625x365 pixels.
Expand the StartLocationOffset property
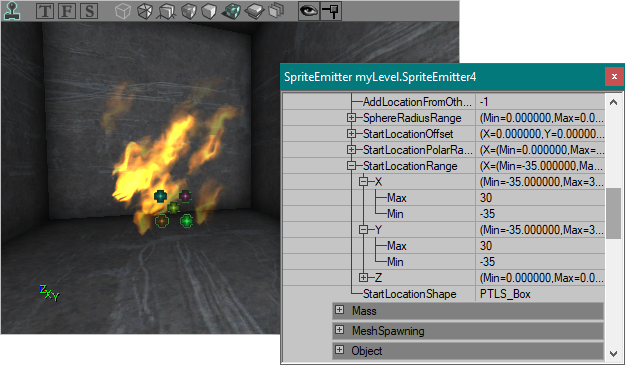pyautogui.click(x=351, y=133)
